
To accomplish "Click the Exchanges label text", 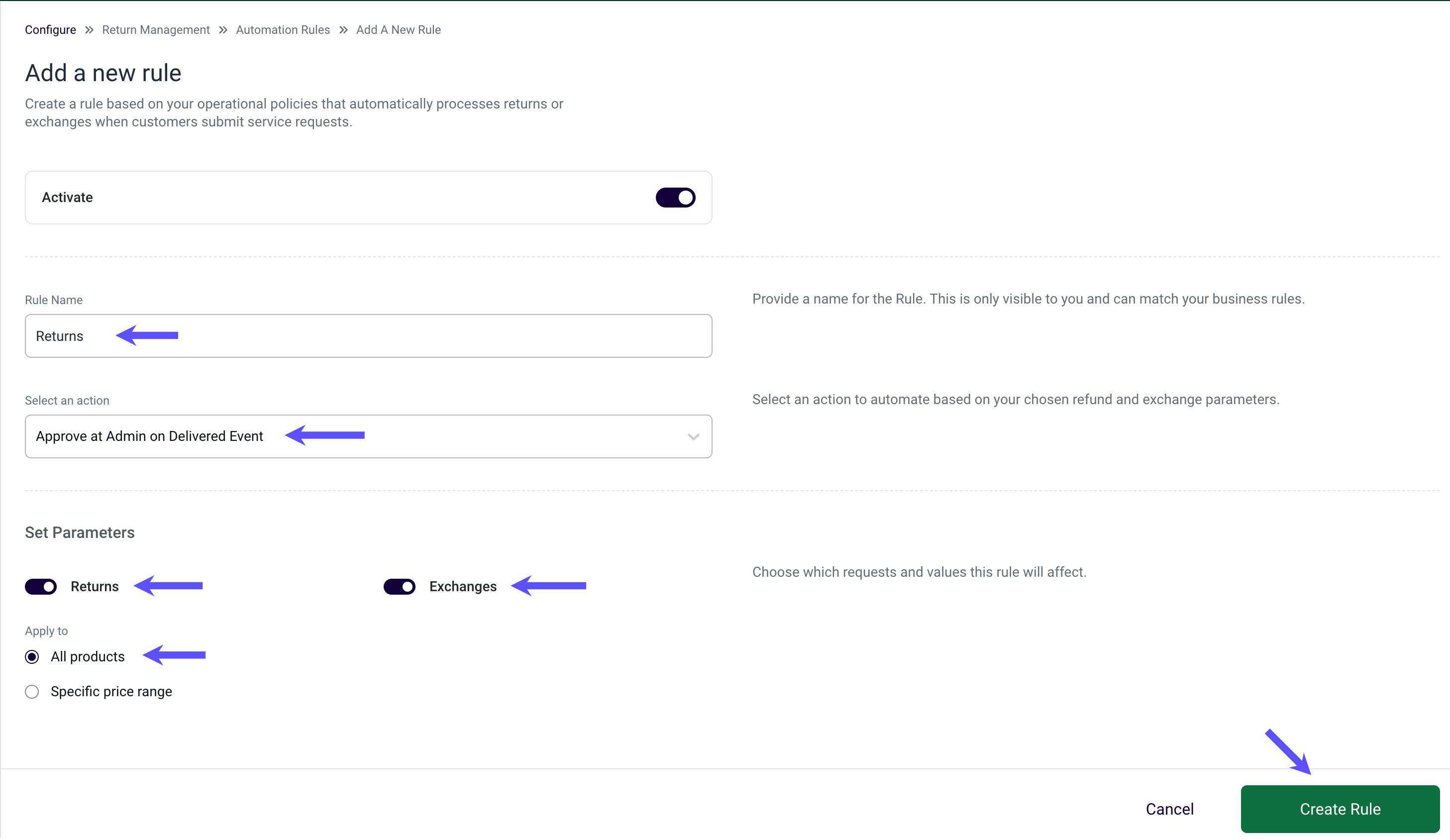I will pyautogui.click(x=463, y=586).
